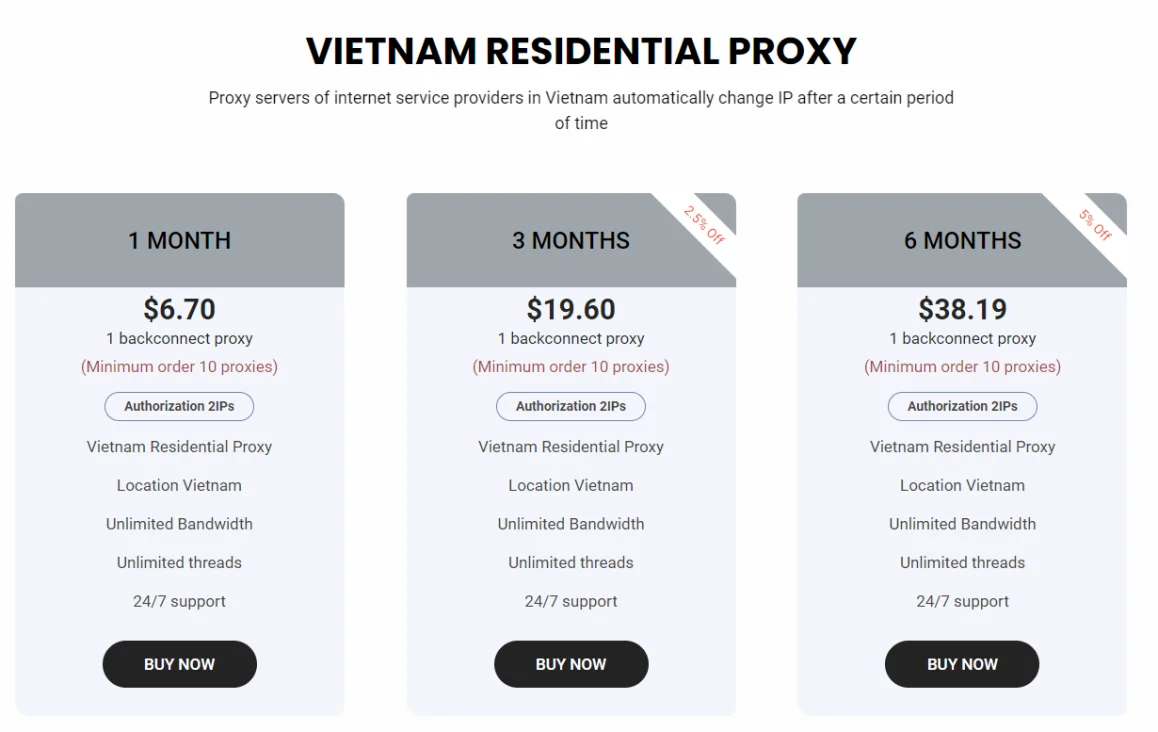Click 24/7 support in the 6 Months card
The image size is (1158, 732).
pos(962,601)
